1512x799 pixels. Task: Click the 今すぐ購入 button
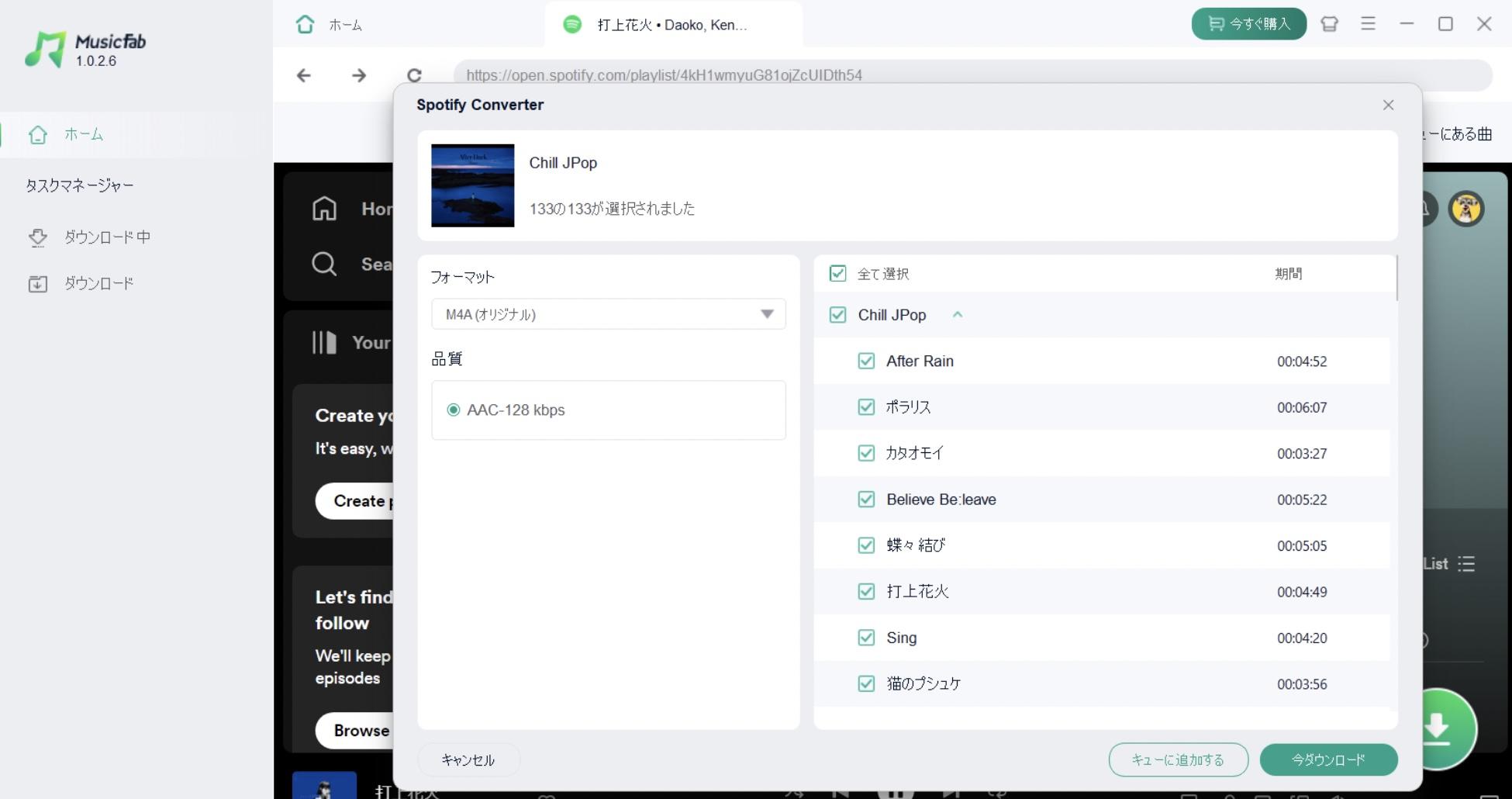[1248, 24]
